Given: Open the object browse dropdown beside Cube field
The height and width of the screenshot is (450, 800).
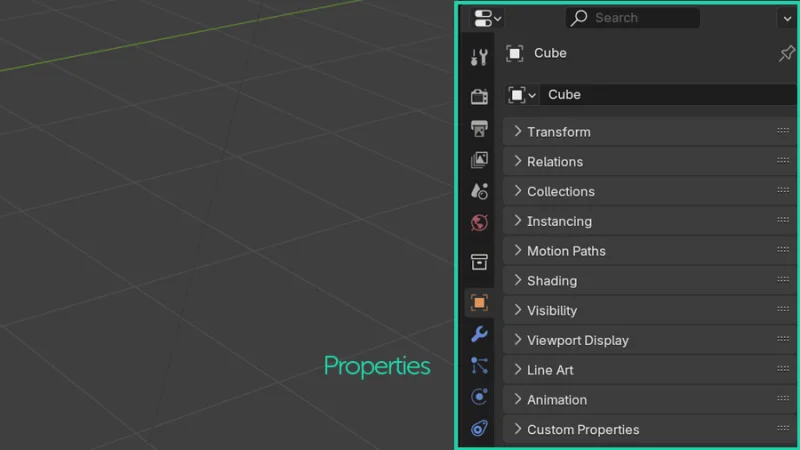Looking at the screenshot, I should click(x=522, y=95).
